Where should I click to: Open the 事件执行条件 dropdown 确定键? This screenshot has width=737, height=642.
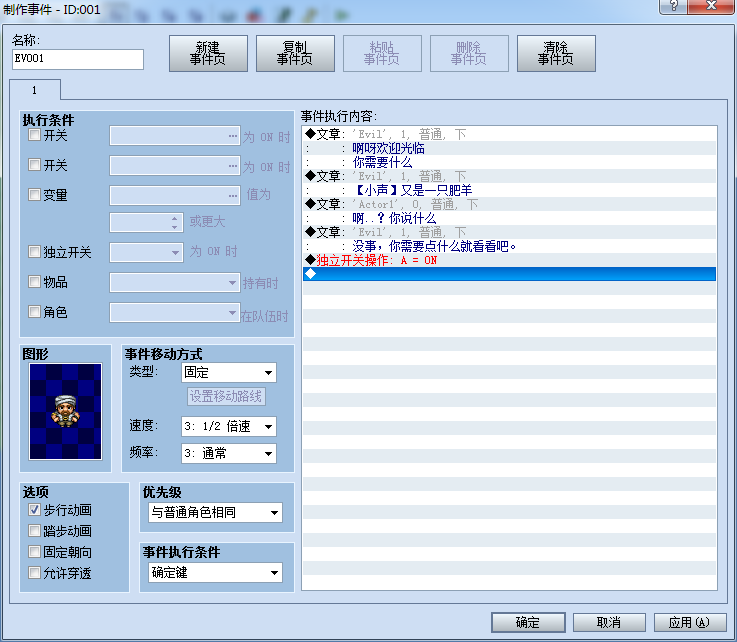pyautogui.click(x=216, y=572)
